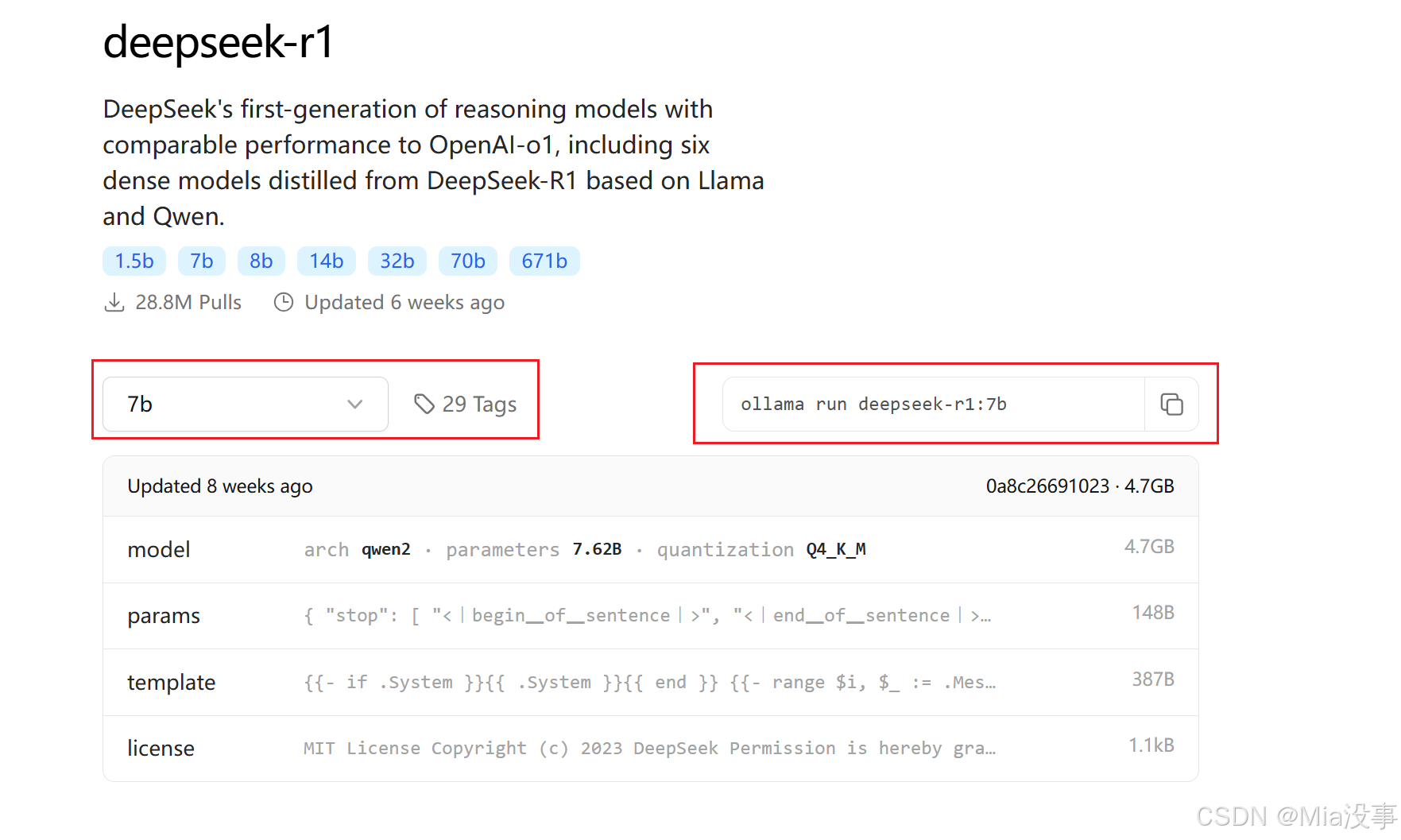Viewport: 1401px width, 840px height.
Task: Select the 70b size tag
Action: (467, 261)
